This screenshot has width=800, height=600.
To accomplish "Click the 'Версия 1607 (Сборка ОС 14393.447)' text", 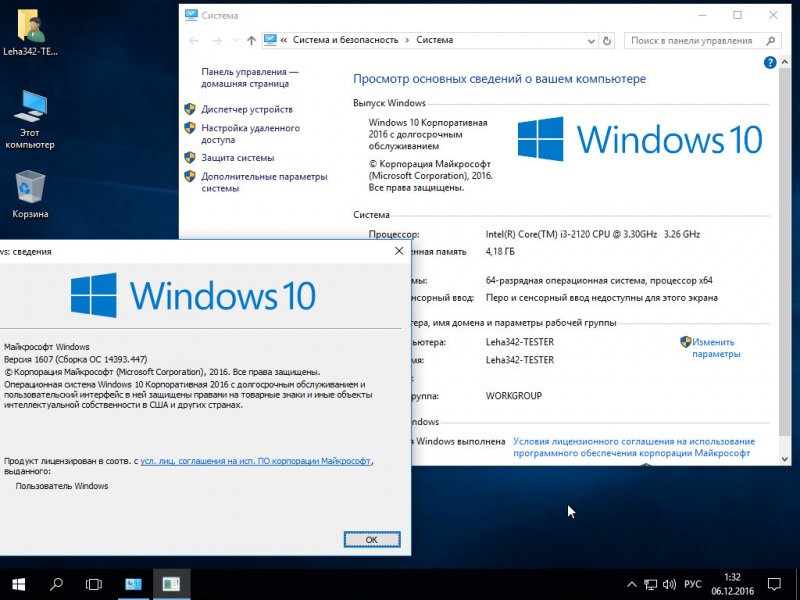I will tap(76, 359).
